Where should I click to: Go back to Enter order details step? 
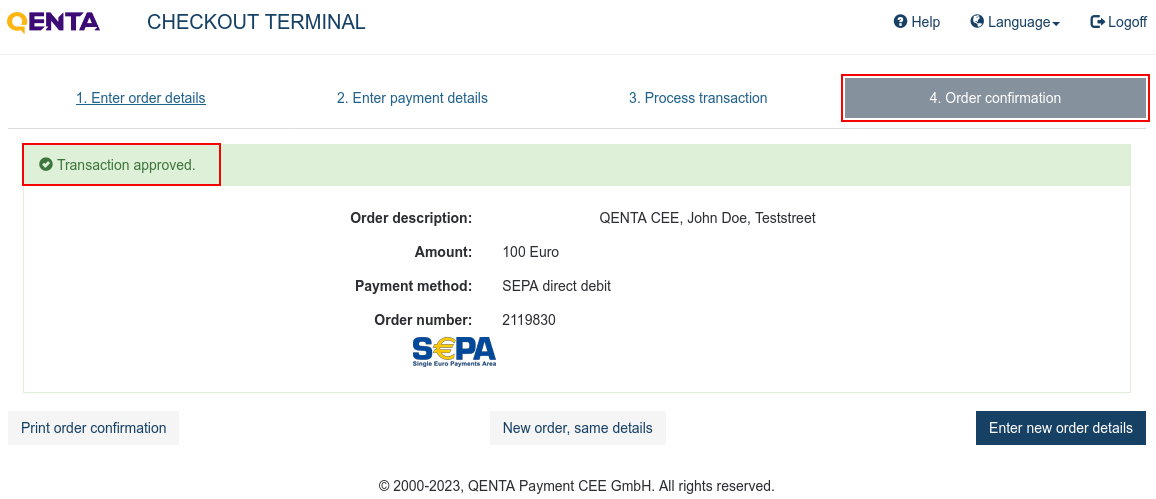click(x=141, y=98)
